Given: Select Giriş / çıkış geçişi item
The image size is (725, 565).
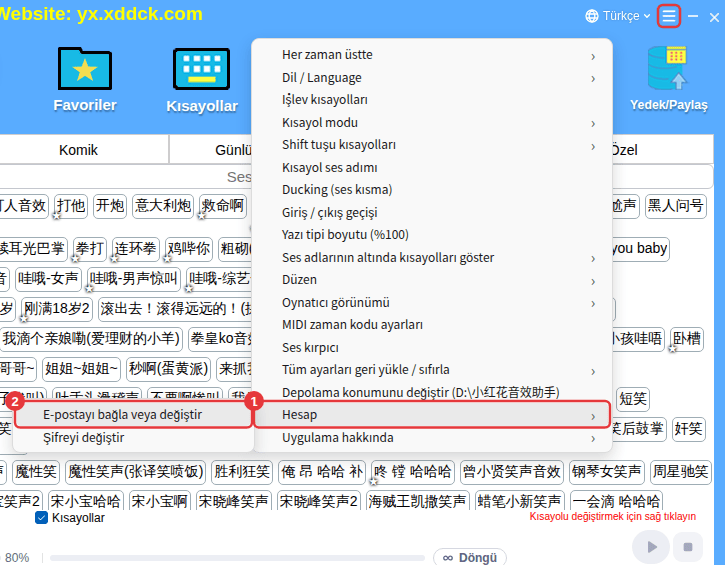Looking at the screenshot, I should [432, 213].
